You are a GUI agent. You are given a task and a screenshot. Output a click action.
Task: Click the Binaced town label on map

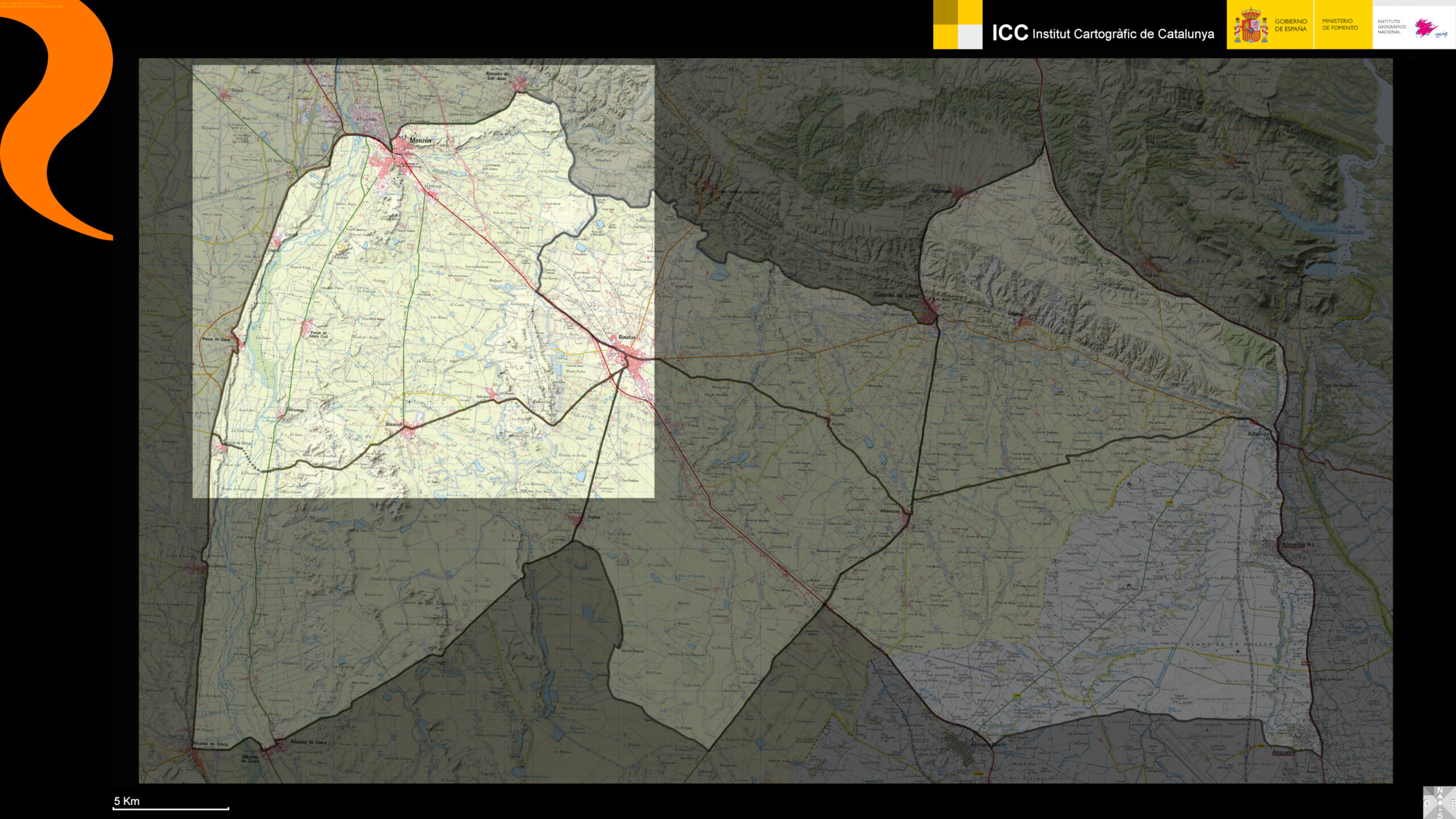click(x=393, y=424)
